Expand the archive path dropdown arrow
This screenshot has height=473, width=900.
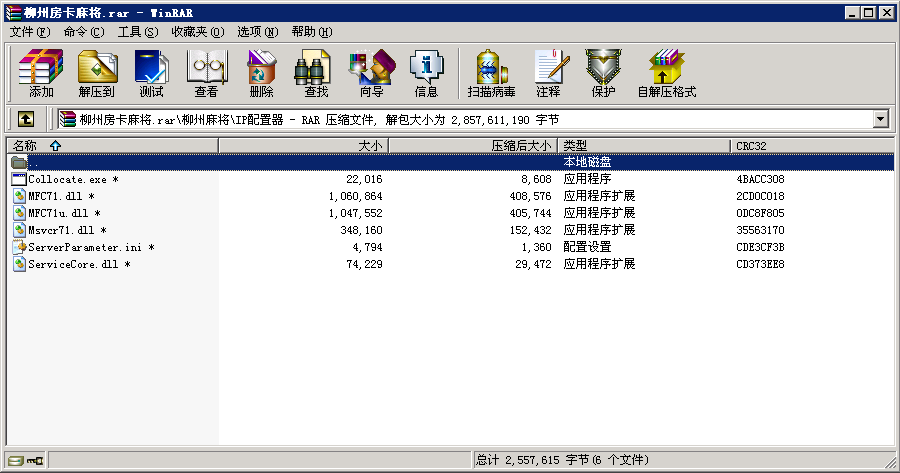click(880, 119)
